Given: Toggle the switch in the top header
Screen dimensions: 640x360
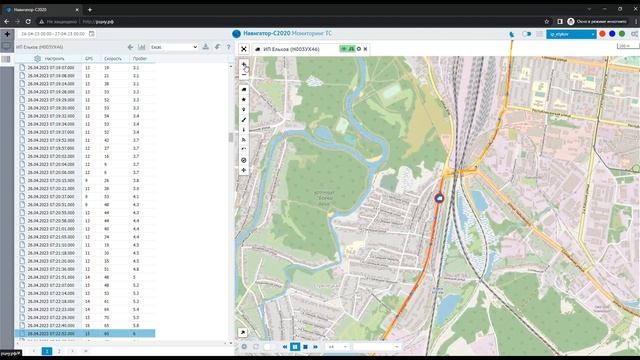Looking at the screenshot, I should point(527,34).
